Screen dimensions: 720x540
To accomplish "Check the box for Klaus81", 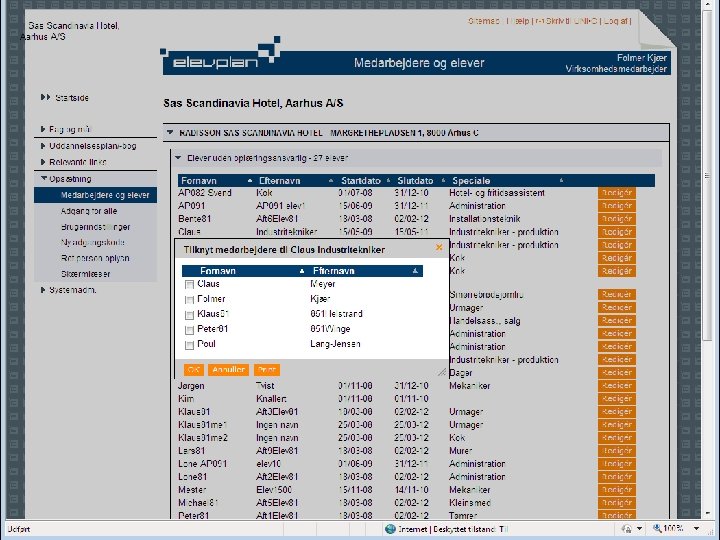I will (x=189, y=315).
